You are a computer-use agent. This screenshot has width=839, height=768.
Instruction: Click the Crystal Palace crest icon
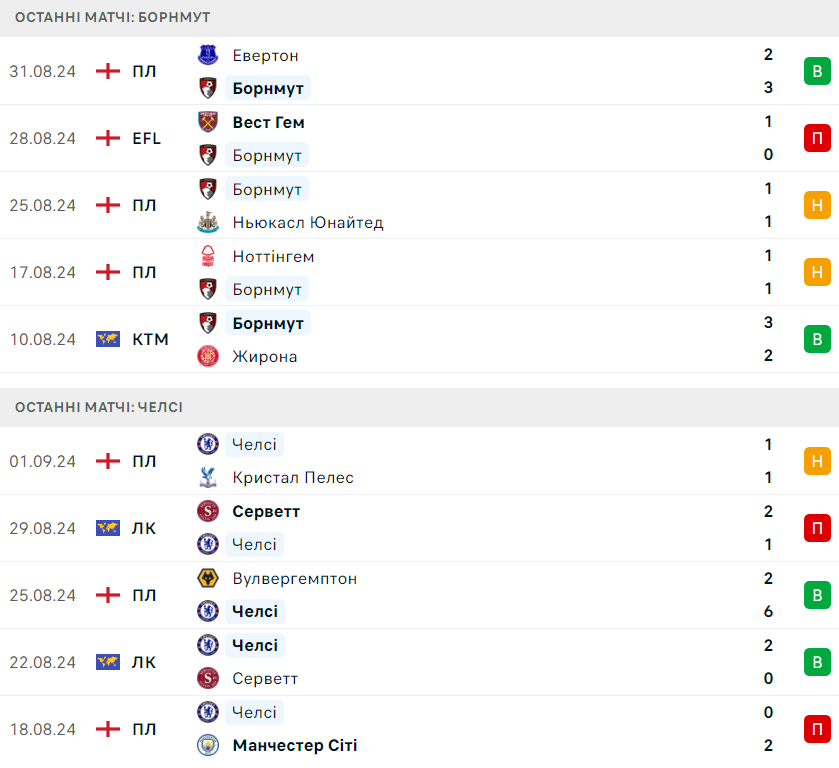pos(208,478)
